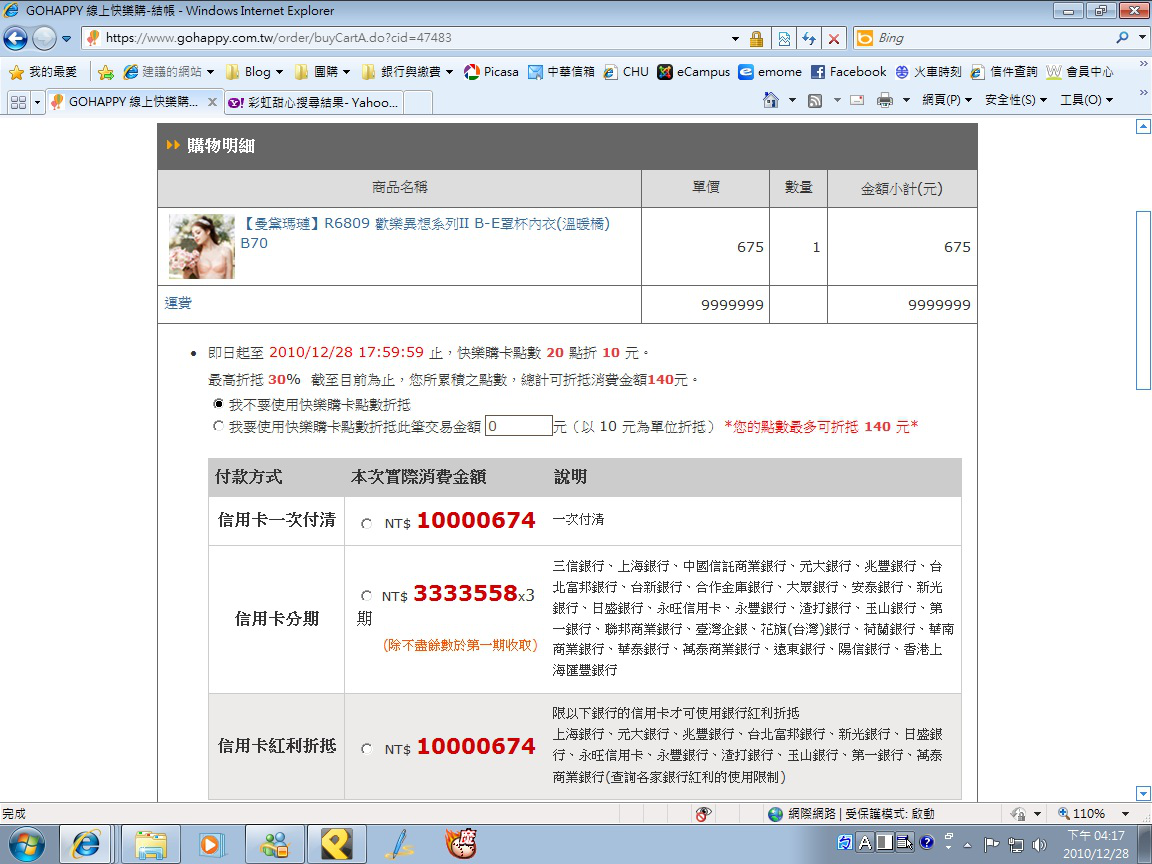Select 信用卡紅利折抵 payment radio
This screenshot has width=1152, height=864.
pos(367,749)
